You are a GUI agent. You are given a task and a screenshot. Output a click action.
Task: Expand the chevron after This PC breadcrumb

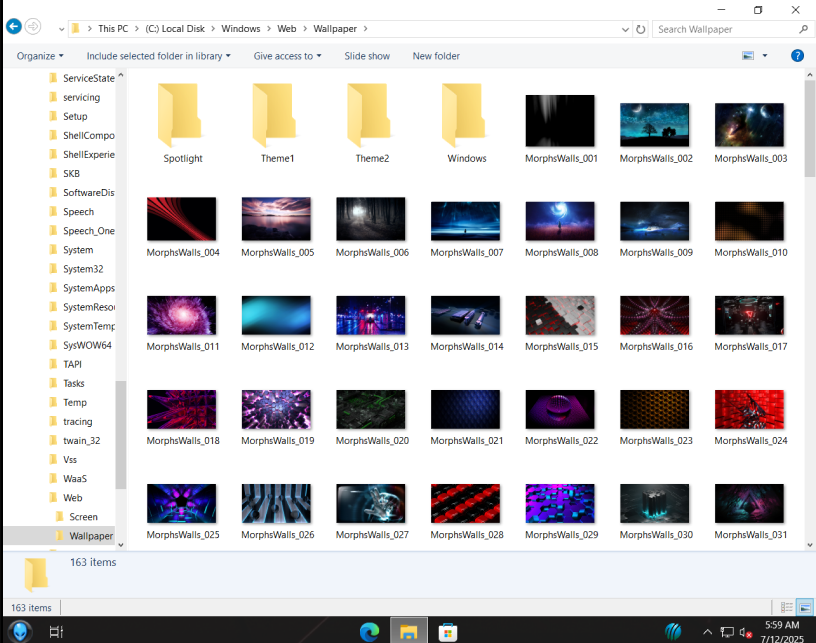137,29
